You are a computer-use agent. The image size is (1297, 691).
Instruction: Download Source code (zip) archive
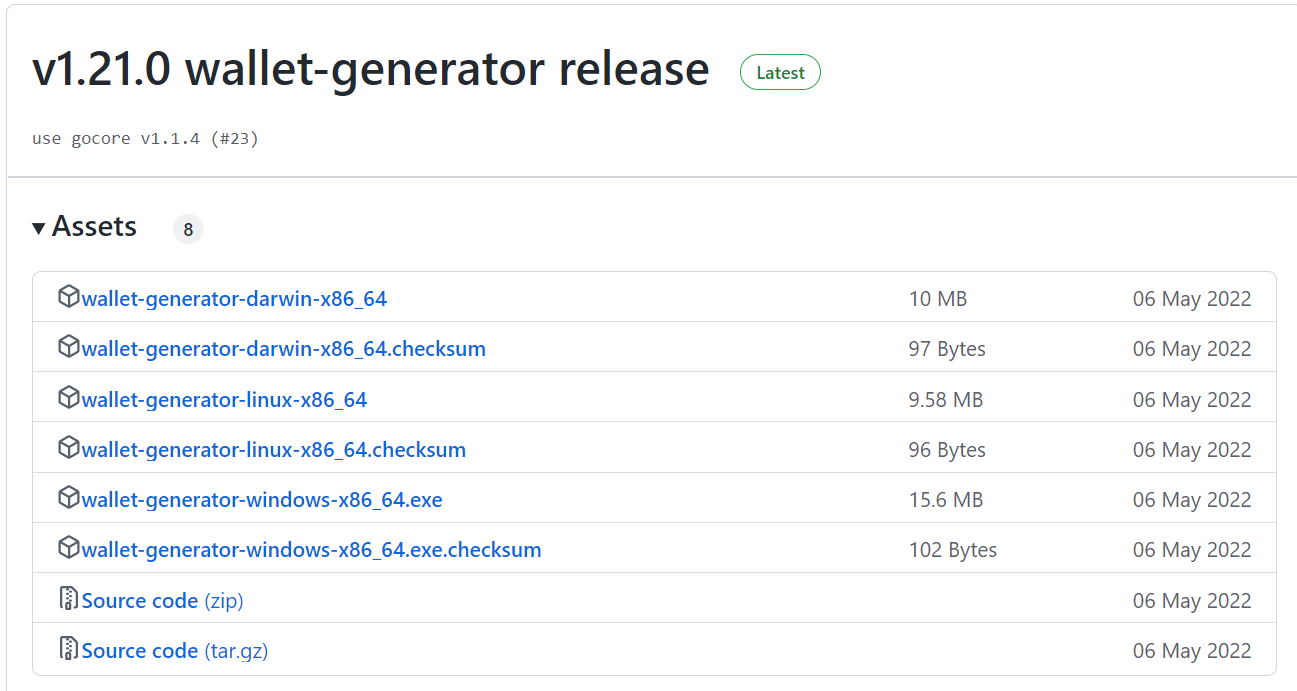pos(162,601)
